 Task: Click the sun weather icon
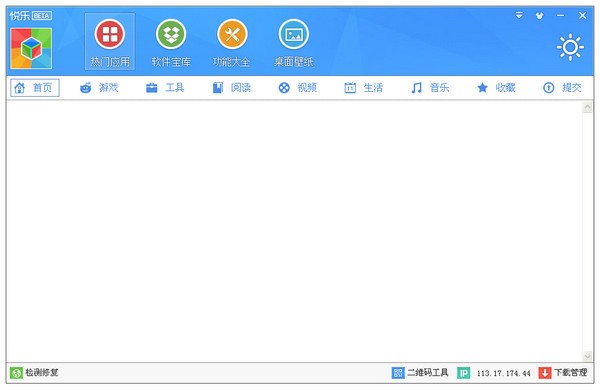pos(570,47)
